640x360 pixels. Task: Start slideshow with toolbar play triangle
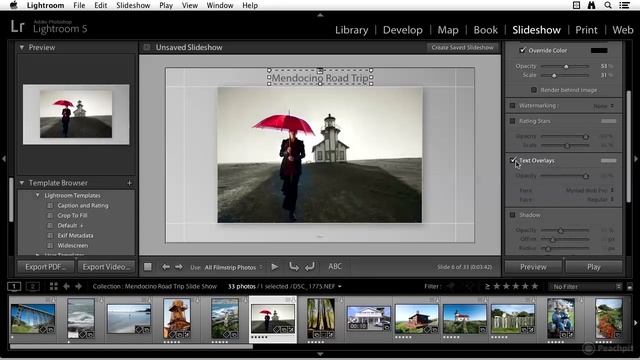click(x=275, y=267)
